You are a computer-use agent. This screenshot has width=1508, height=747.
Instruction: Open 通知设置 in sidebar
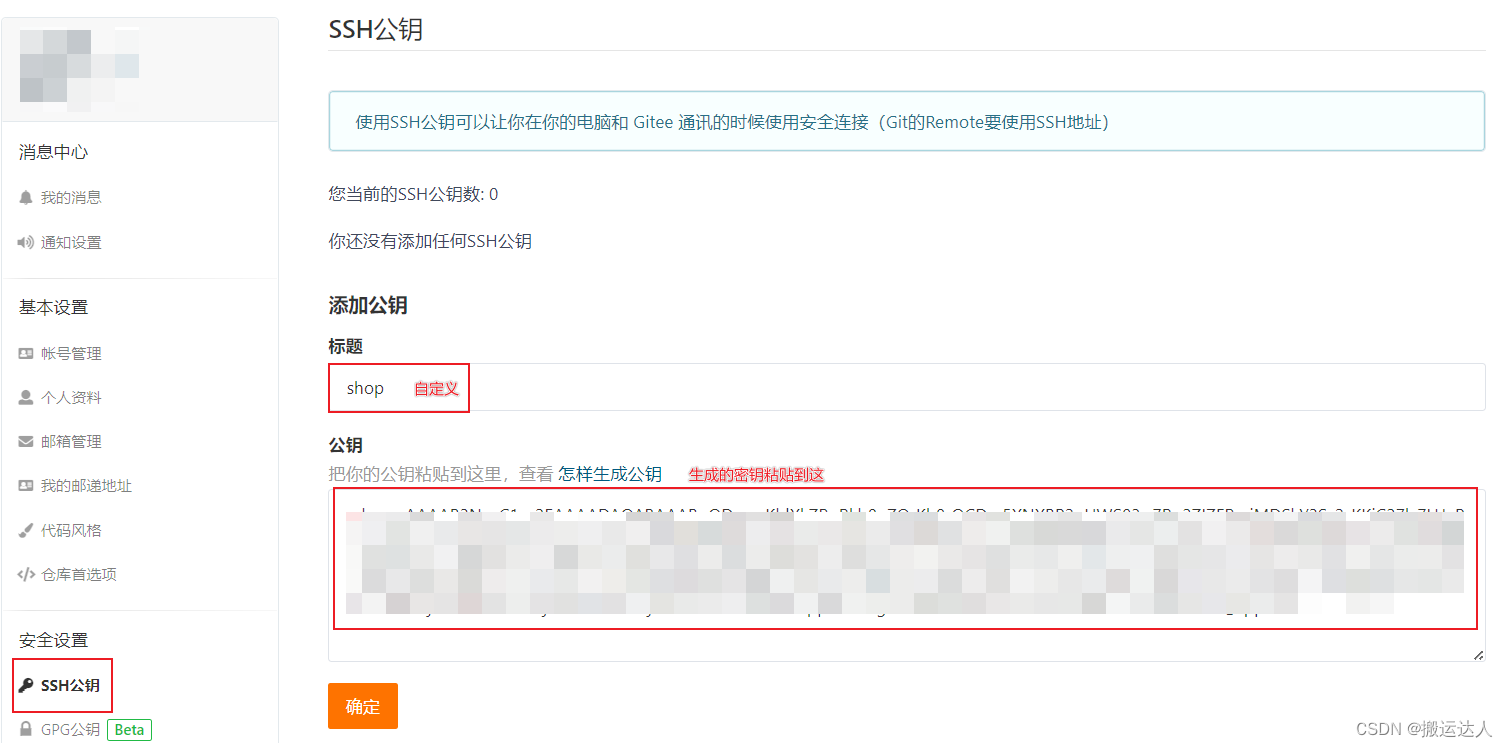71,242
